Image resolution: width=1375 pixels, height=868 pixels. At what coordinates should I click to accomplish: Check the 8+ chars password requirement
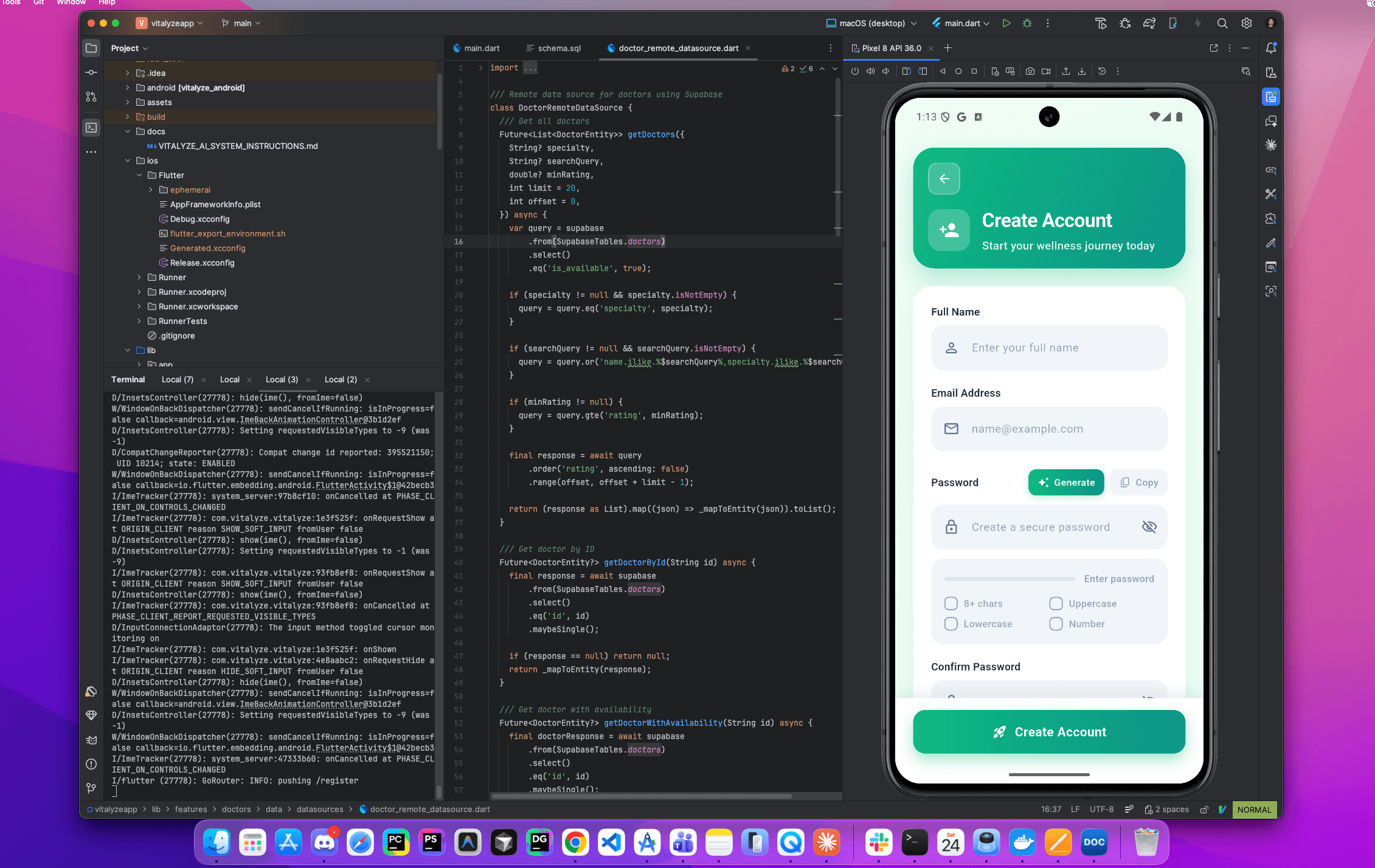pos(951,603)
